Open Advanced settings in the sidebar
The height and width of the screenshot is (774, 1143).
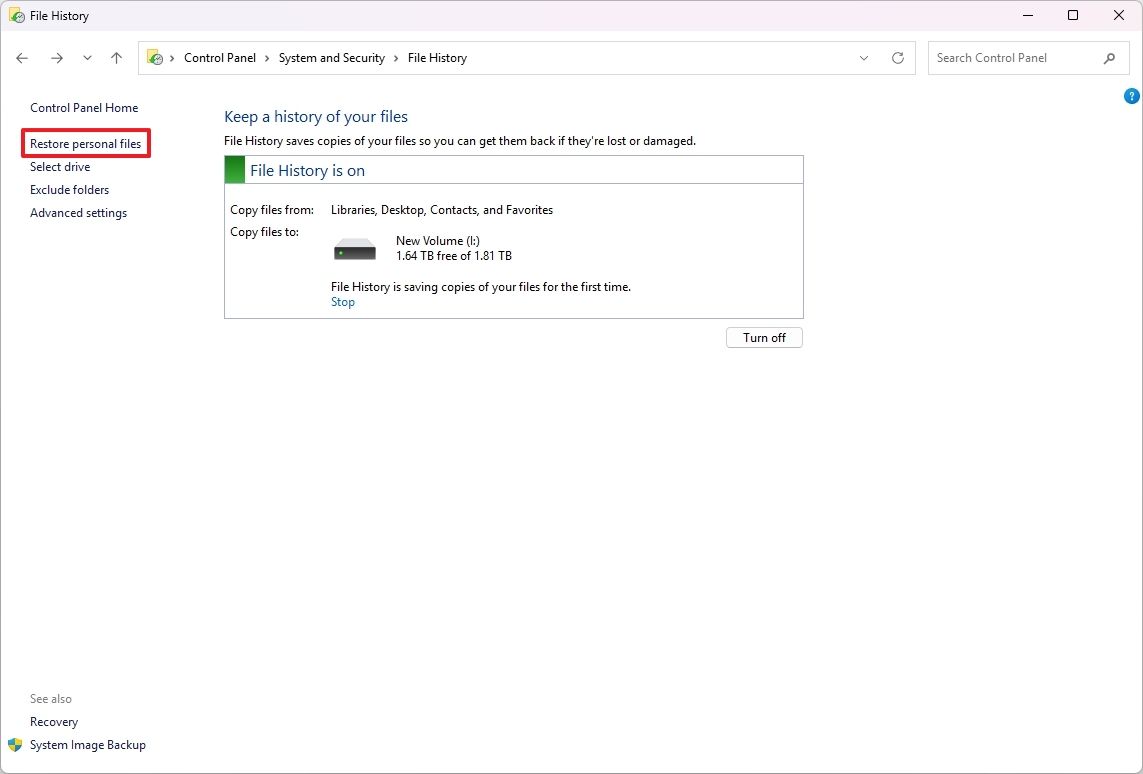78,212
